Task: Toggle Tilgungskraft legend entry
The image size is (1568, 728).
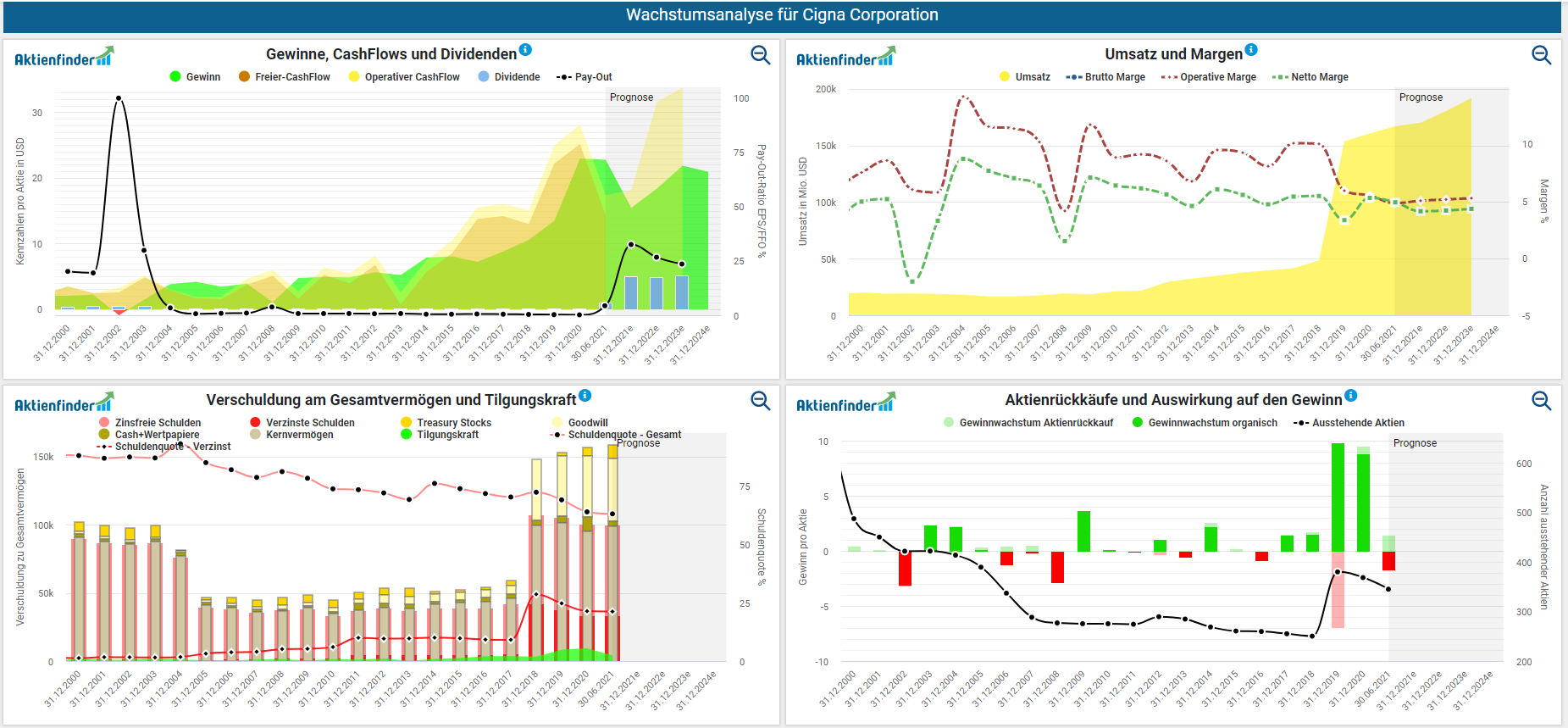Action: coord(440,435)
